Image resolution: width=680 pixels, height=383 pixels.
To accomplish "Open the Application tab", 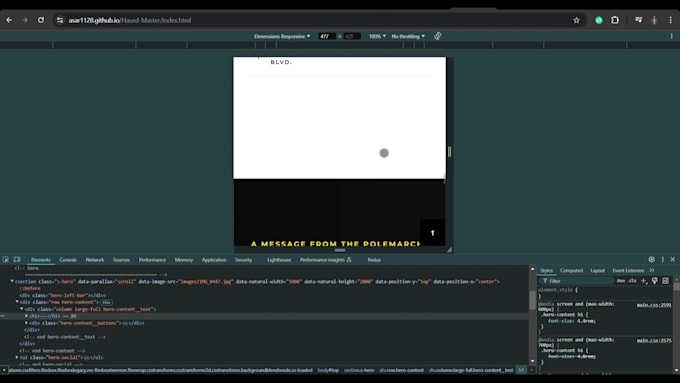I will click(214, 260).
